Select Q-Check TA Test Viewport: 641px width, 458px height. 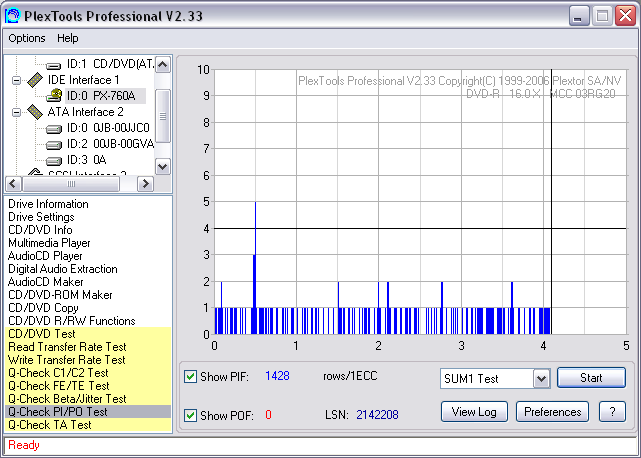click(88, 425)
